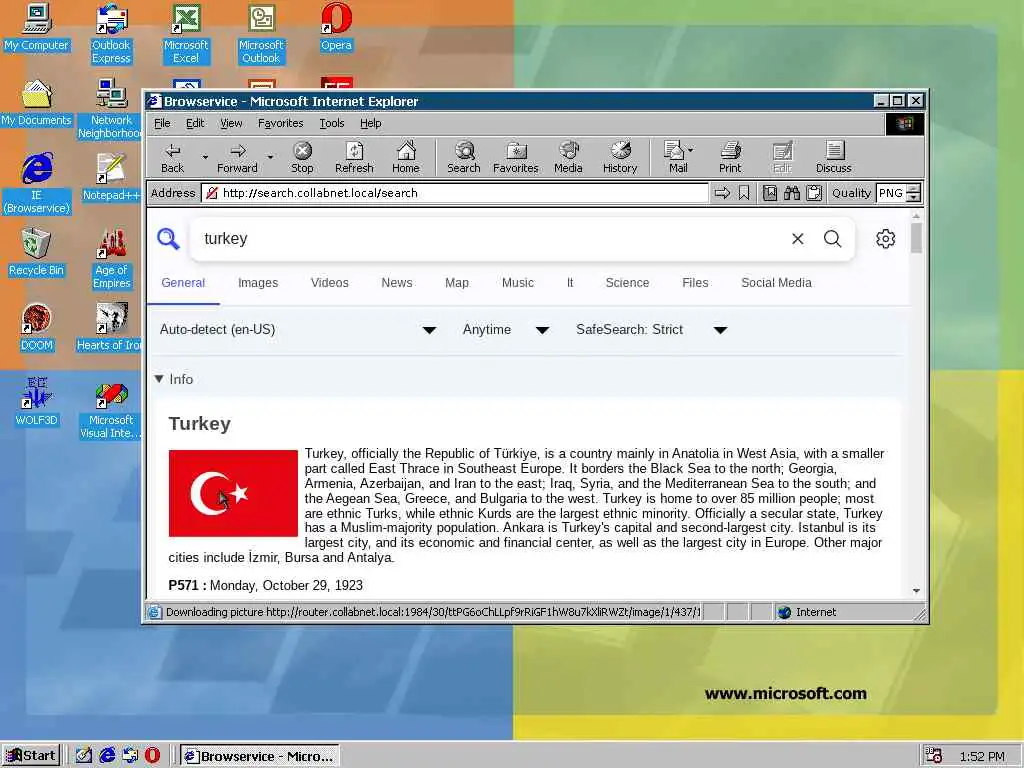
Task: Open the Notepad++ desktop icon
Action: tap(111, 177)
